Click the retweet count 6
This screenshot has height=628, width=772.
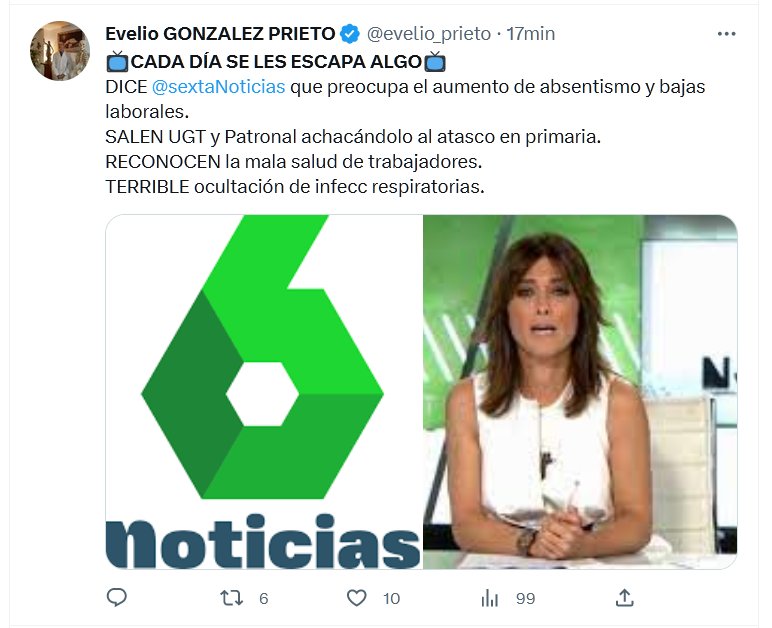(x=263, y=598)
